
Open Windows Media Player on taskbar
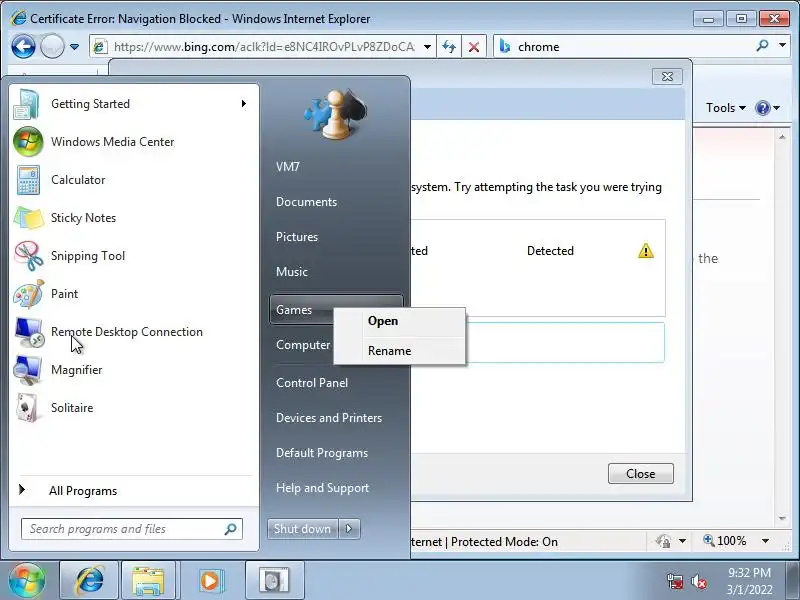click(210, 581)
